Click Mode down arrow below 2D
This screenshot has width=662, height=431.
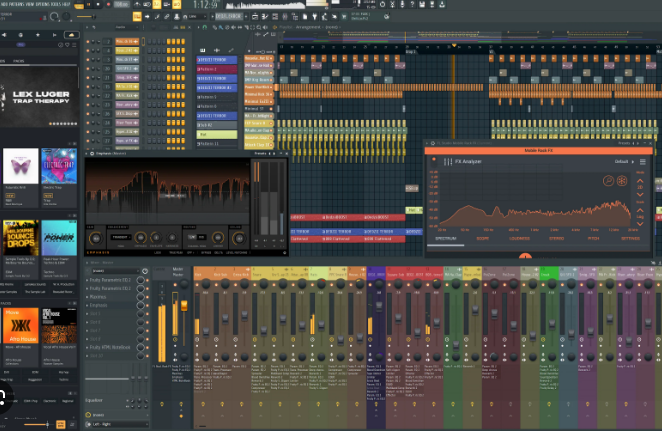(x=640, y=195)
